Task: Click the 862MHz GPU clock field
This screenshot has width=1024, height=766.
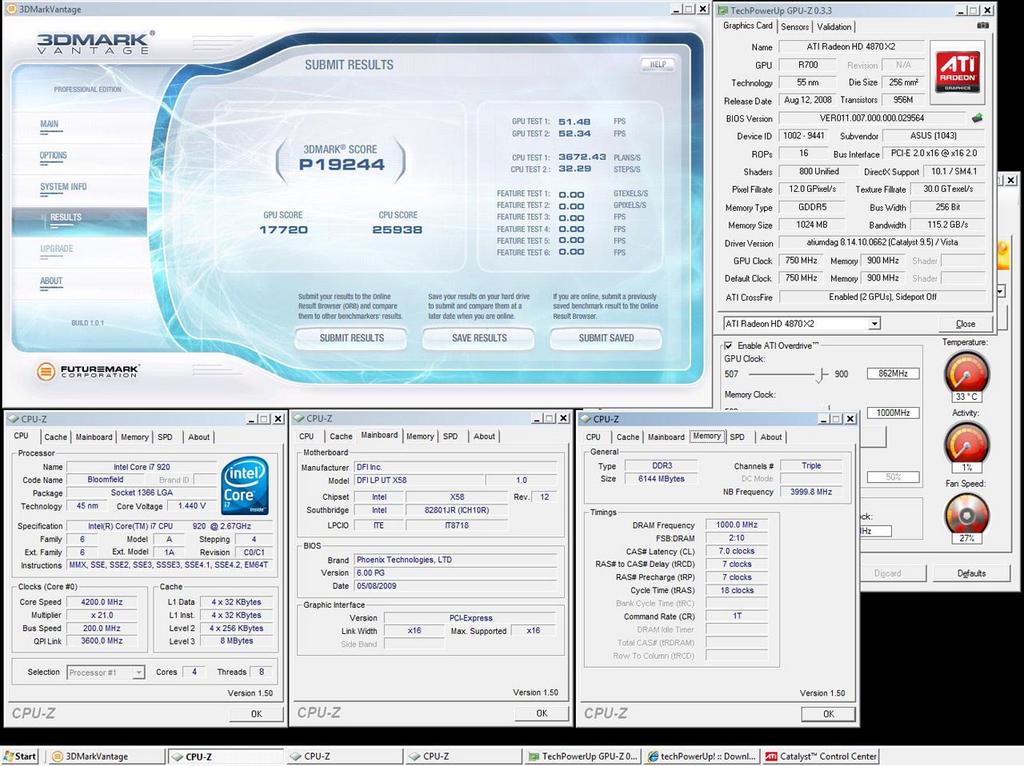Action: (x=893, y=374)
